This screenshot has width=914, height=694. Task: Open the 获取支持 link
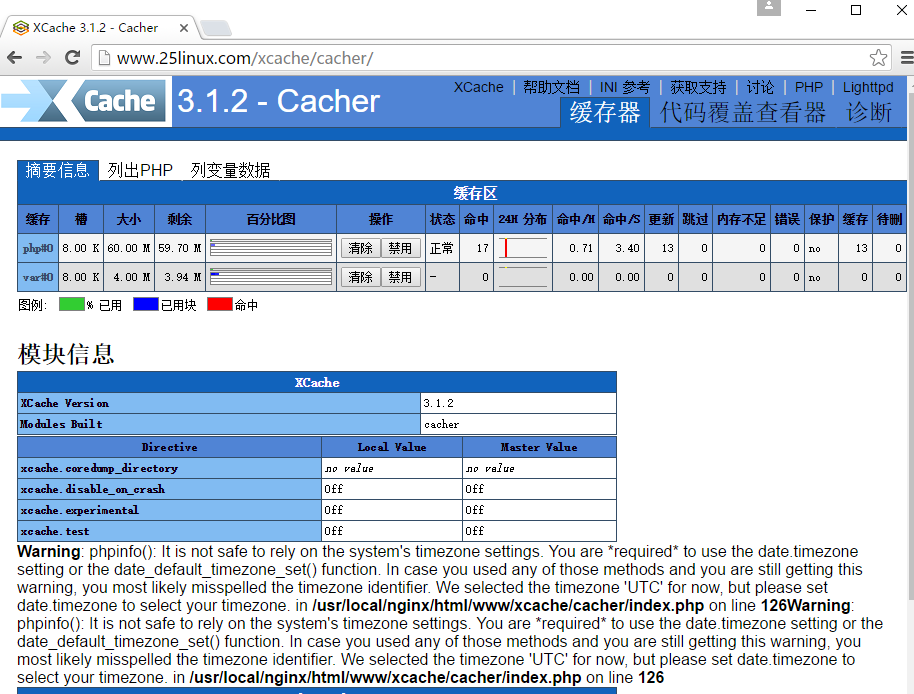(698, 87)
